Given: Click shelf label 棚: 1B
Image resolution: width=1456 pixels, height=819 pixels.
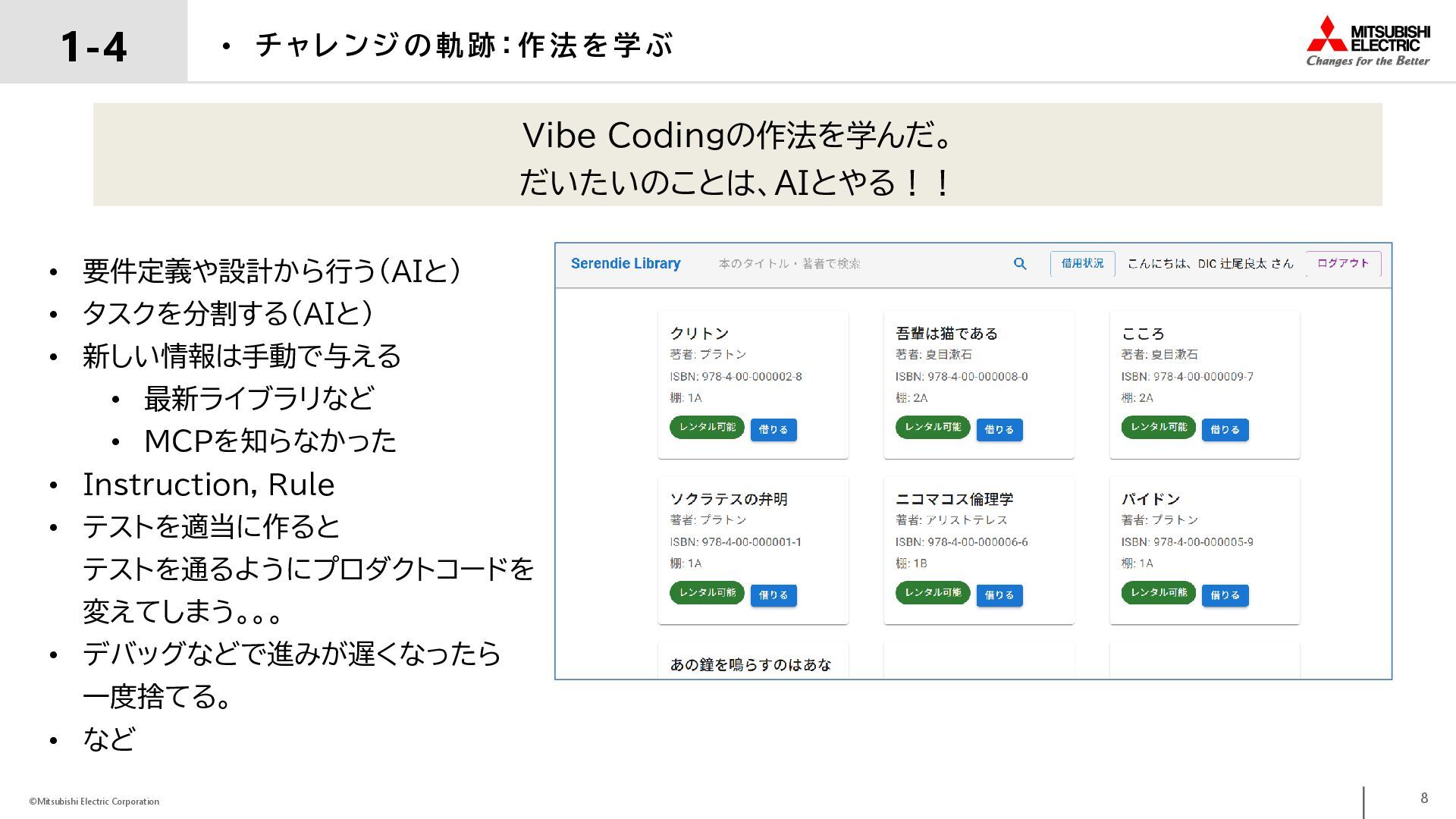Looking at the screenshot, I should 912,563.
